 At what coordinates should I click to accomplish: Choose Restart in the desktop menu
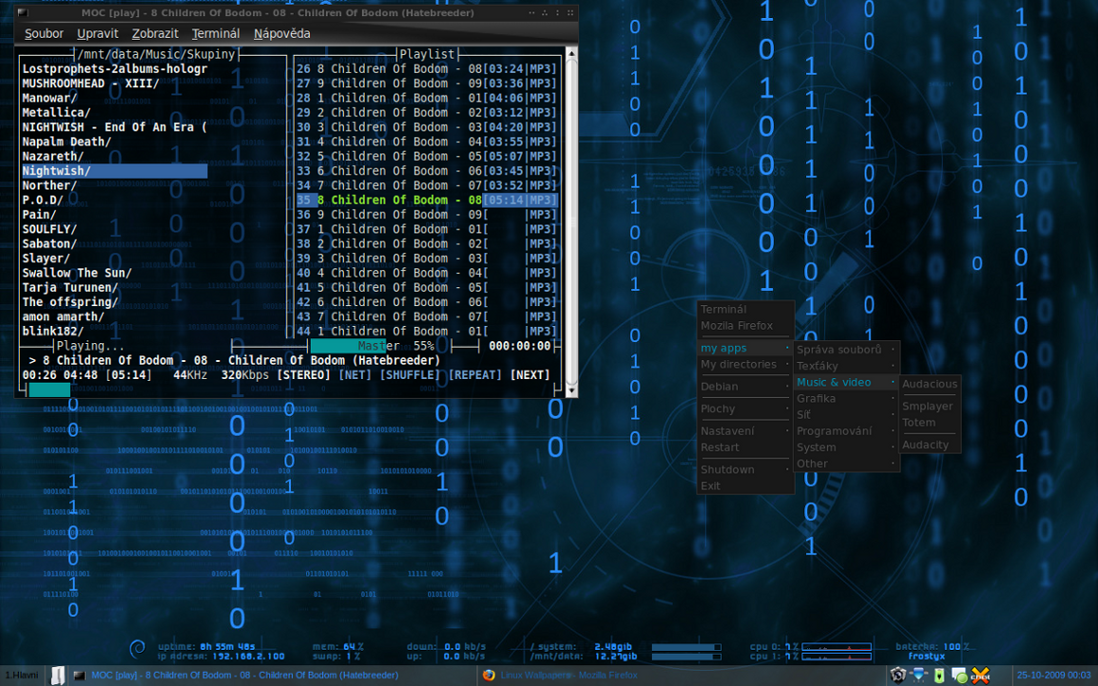tap(745, 447)
